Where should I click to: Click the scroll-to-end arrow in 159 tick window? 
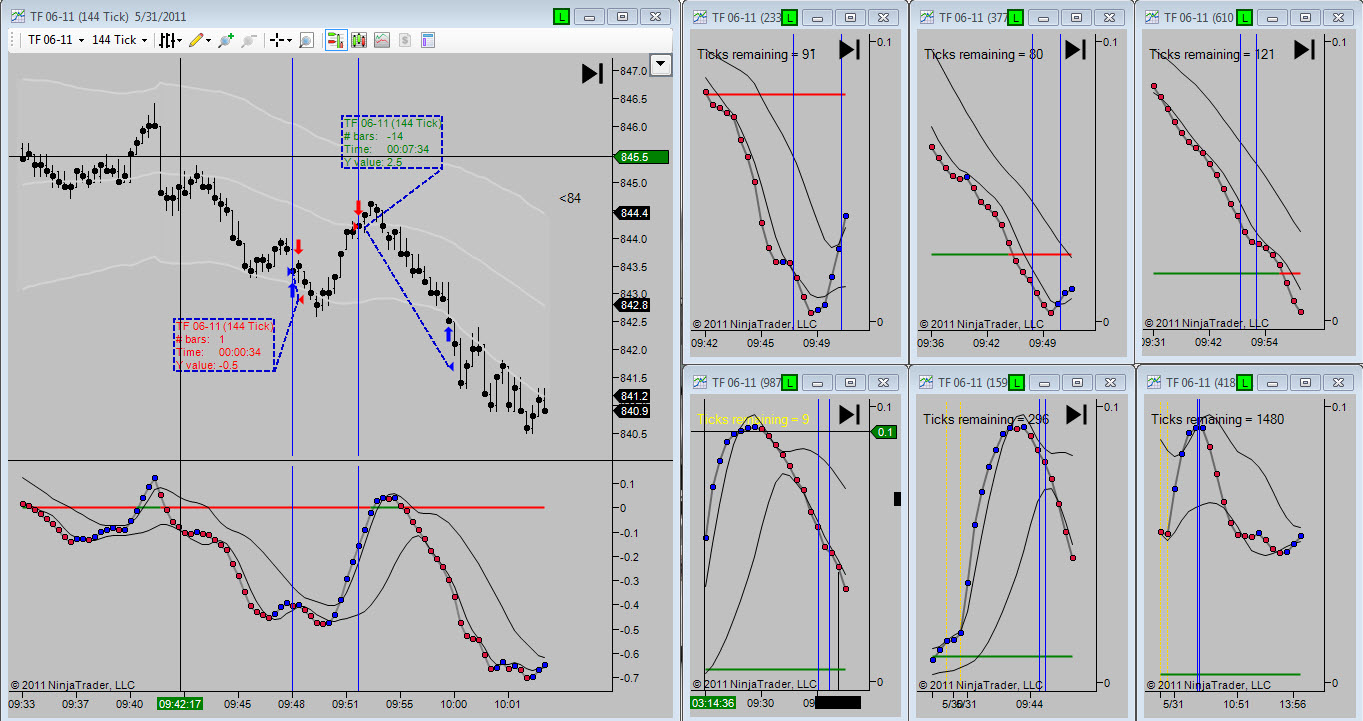click(x=1075, y=414)
